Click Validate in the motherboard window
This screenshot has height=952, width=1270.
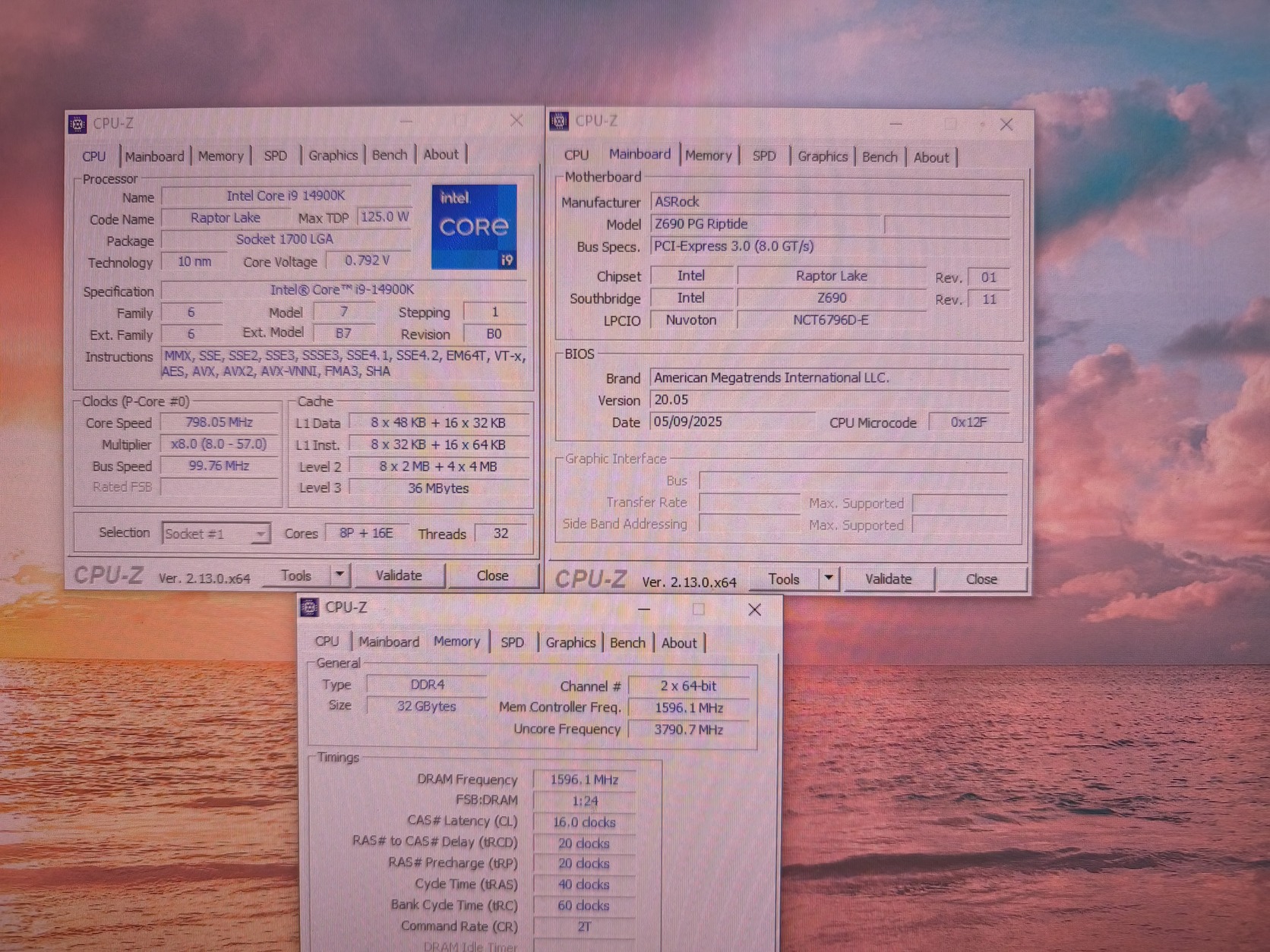pos(889,579)
